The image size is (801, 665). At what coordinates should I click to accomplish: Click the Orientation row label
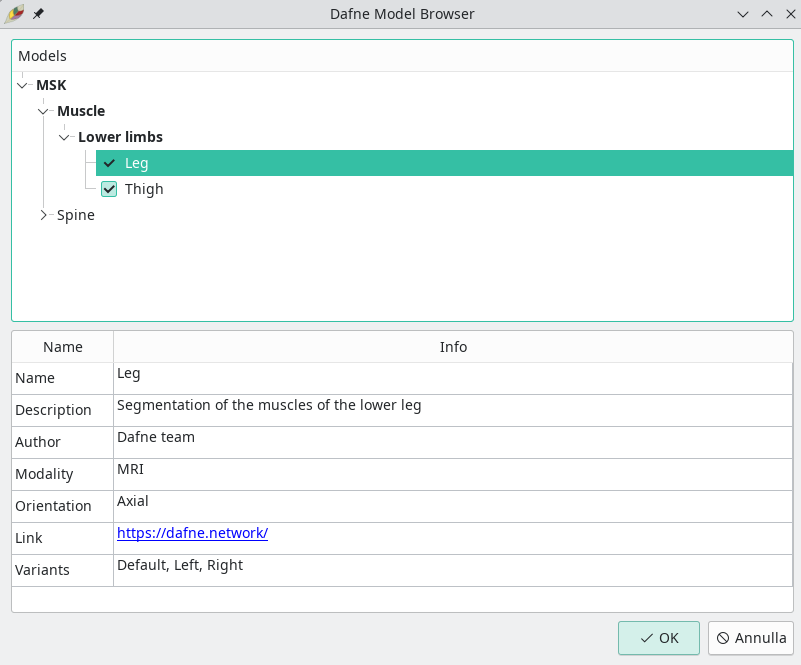[x=53, y=506]
